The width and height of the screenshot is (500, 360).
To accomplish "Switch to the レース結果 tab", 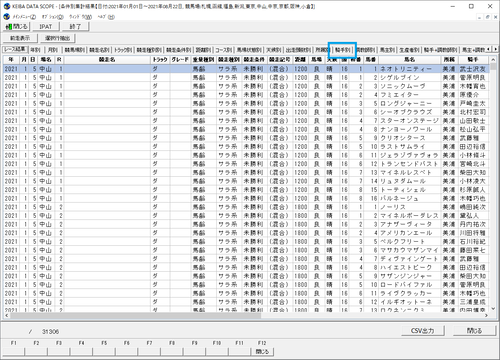I will pyautogui.click(x=15, y=49).
